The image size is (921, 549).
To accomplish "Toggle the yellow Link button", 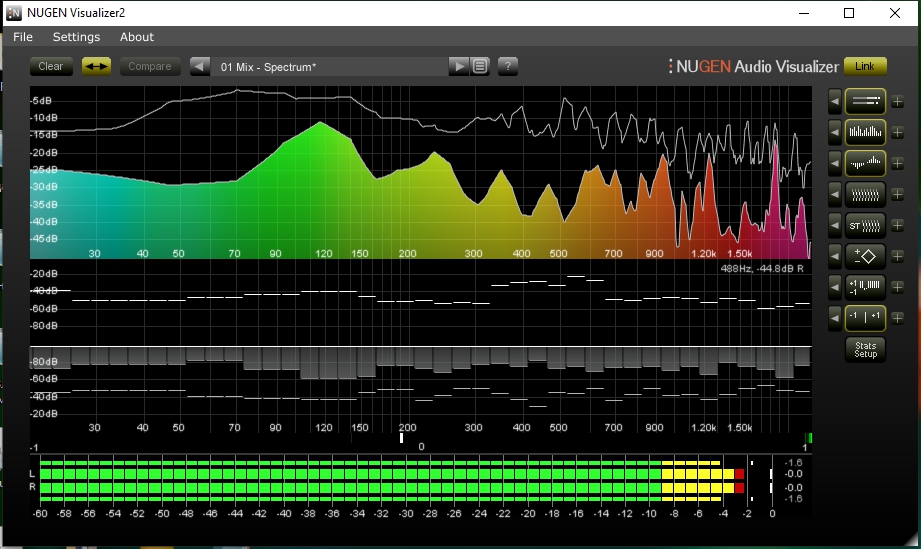I will point(865,67).
